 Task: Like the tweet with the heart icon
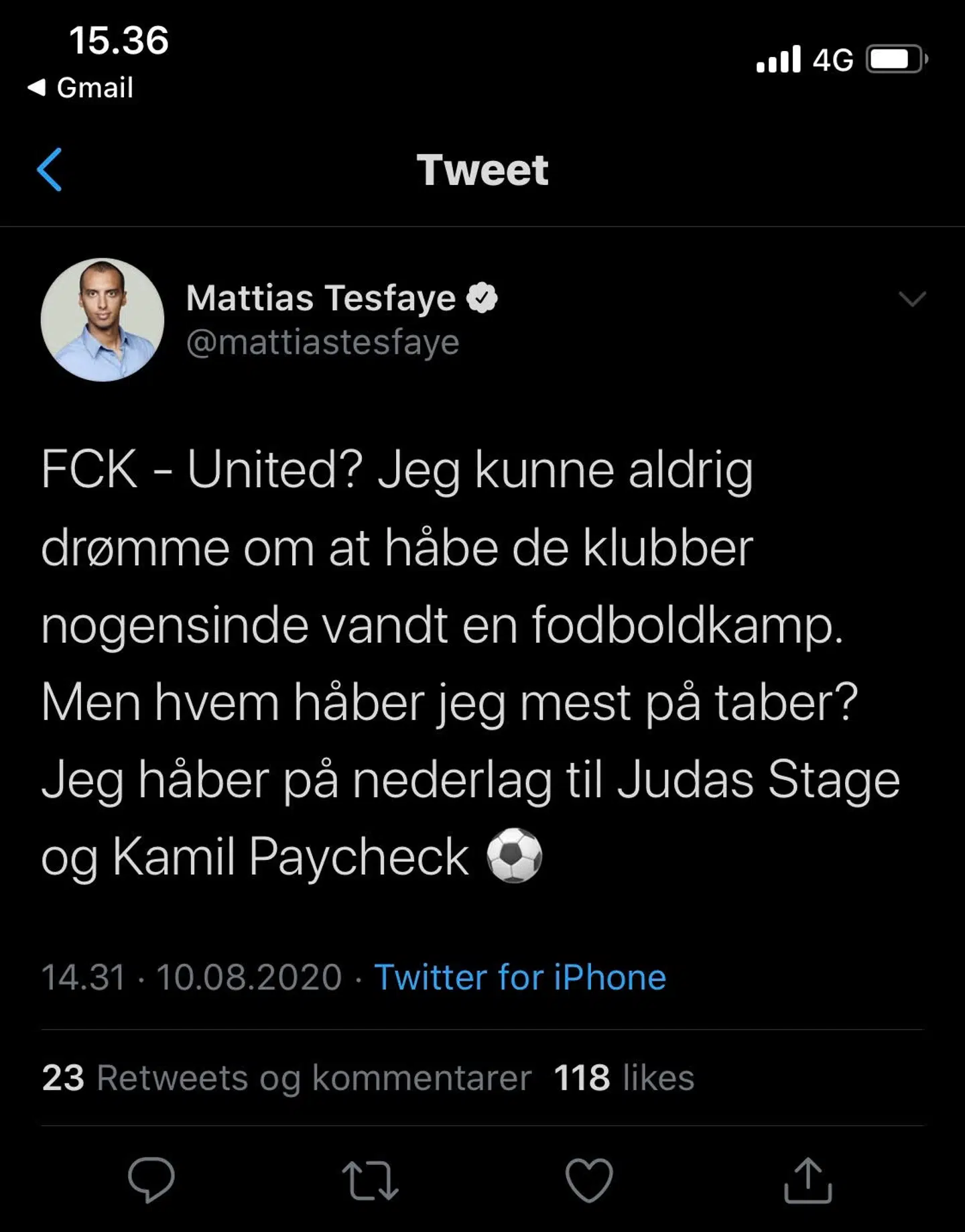[589, 1180]
